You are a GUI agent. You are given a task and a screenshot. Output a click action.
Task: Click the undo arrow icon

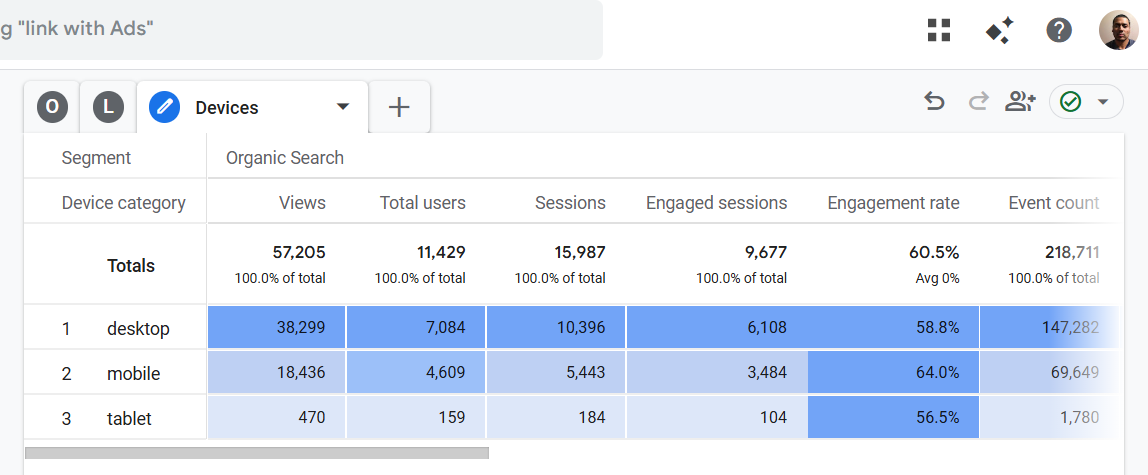934,101
